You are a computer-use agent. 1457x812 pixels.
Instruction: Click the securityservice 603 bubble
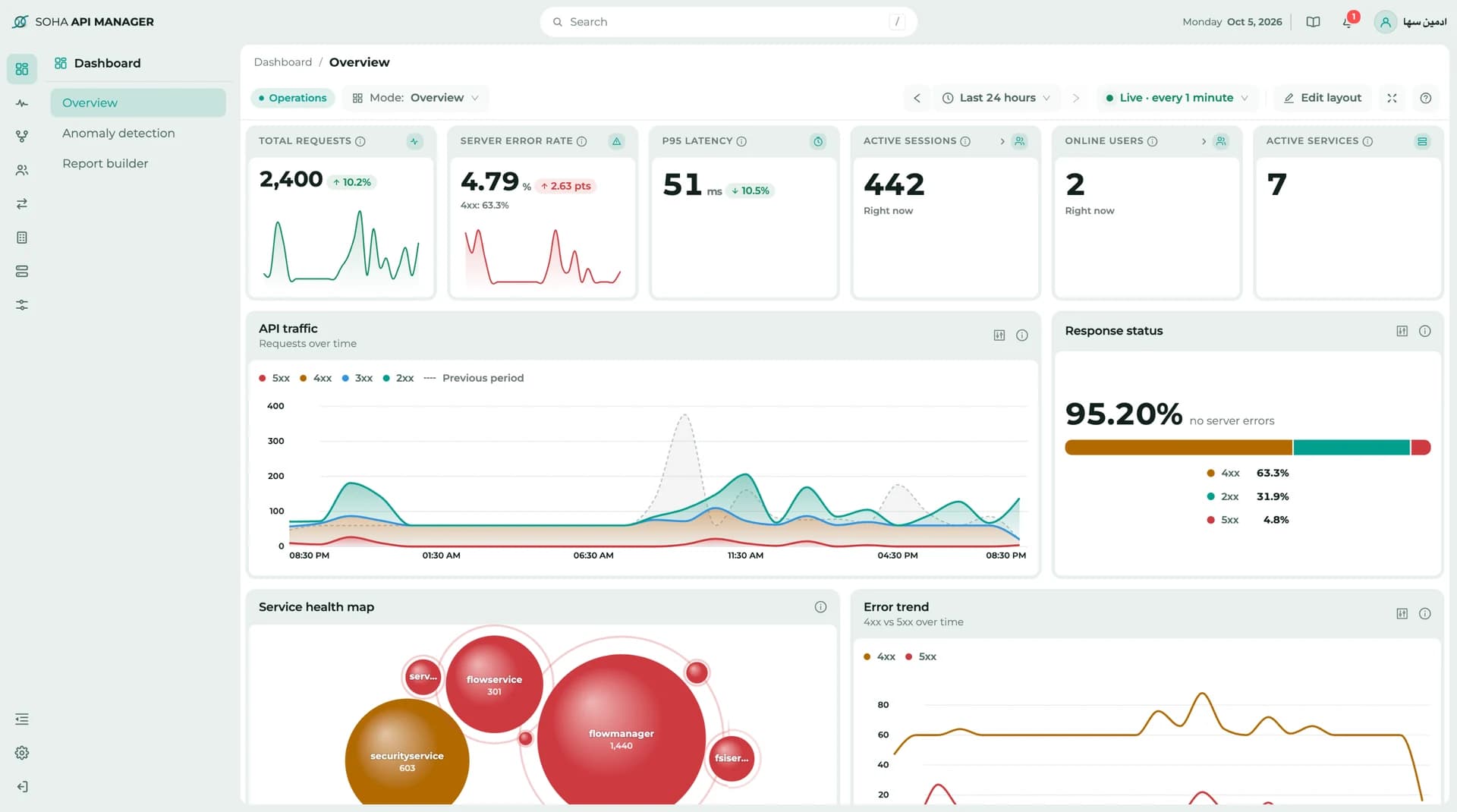[x=407, y=754]
